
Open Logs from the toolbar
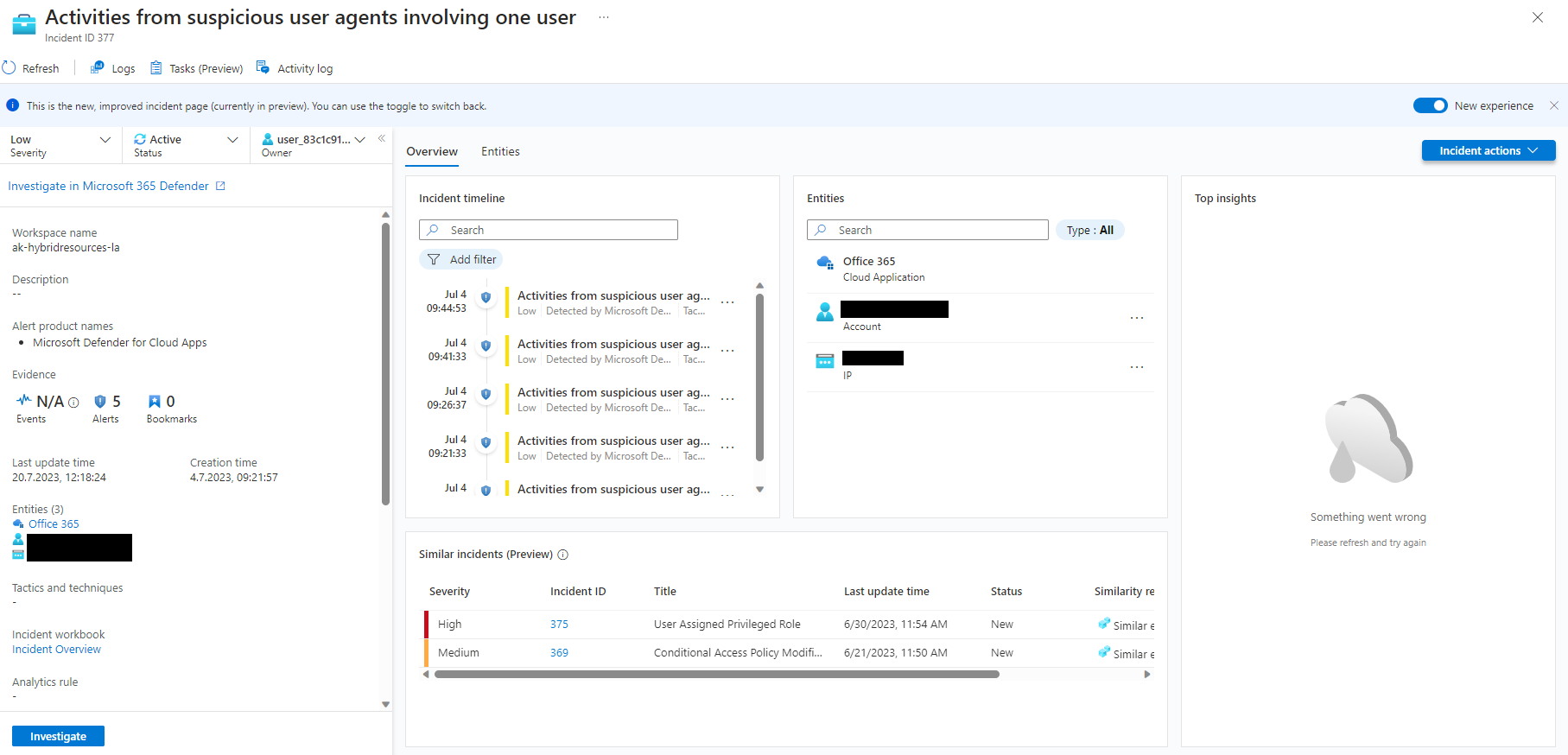[x=113, y=68]
